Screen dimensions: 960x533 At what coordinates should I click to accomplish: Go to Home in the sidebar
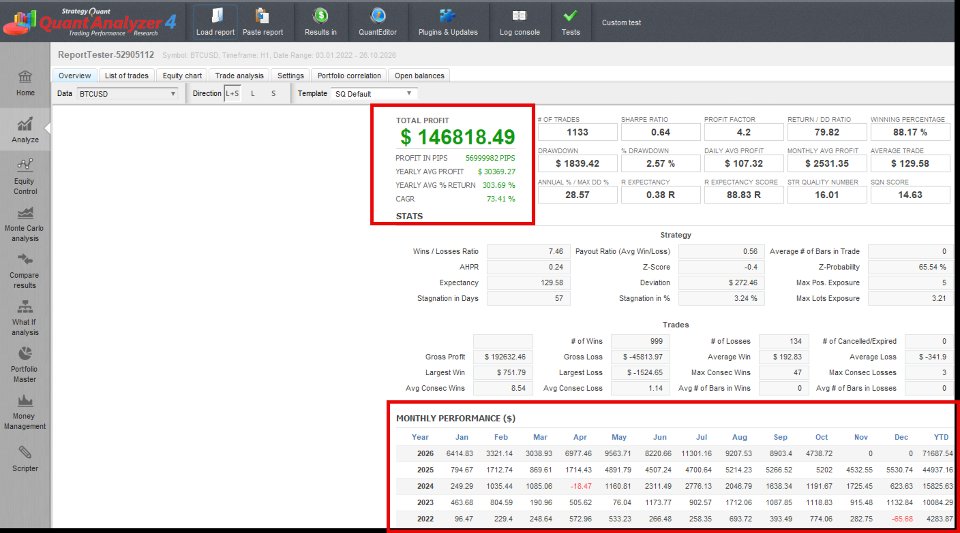(25, 83)
